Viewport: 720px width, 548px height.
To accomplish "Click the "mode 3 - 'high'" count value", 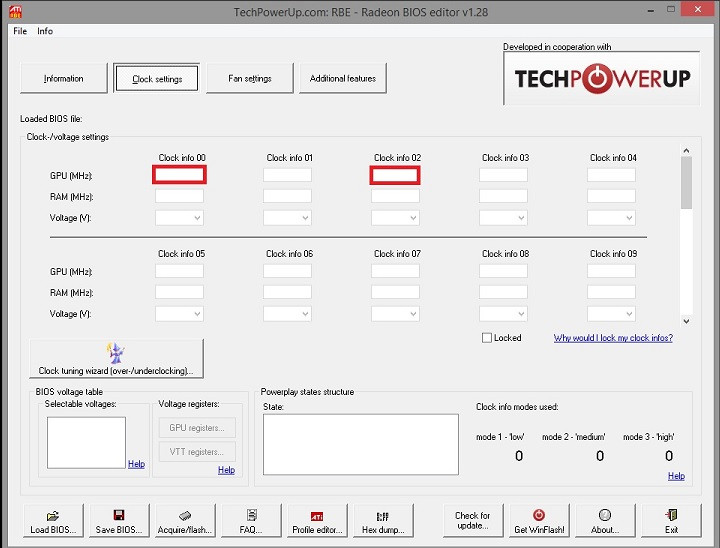I will tap(669, 456).
